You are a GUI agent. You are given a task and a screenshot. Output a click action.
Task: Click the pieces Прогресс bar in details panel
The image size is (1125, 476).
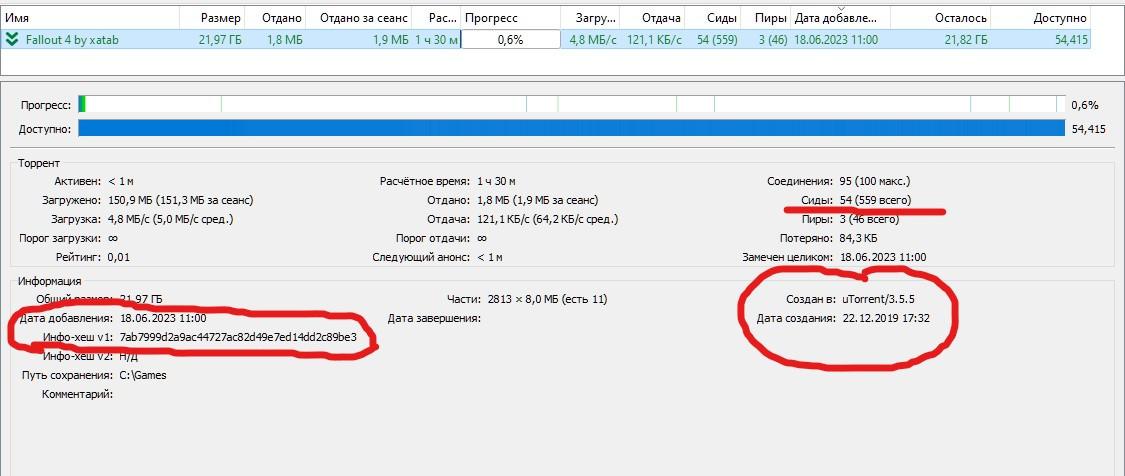click(x=570, y=104)
